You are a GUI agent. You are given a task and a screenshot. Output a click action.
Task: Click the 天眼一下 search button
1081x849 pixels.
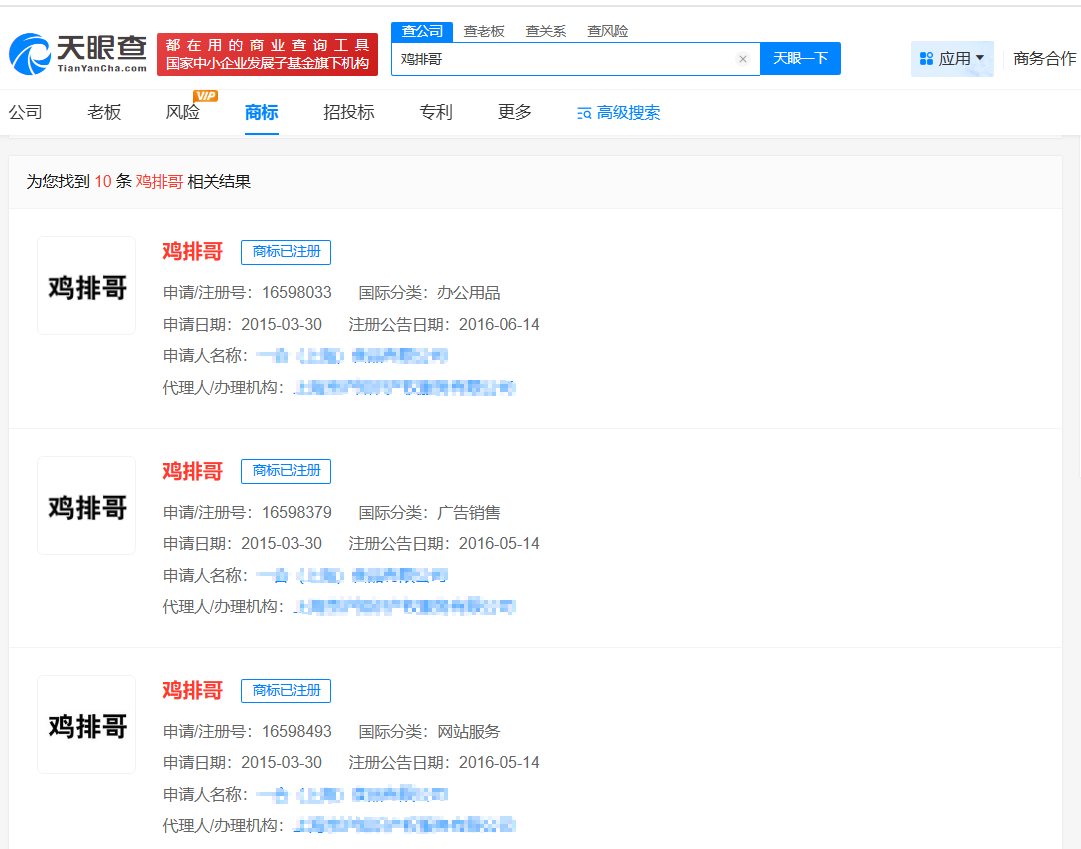coord(800,60)
